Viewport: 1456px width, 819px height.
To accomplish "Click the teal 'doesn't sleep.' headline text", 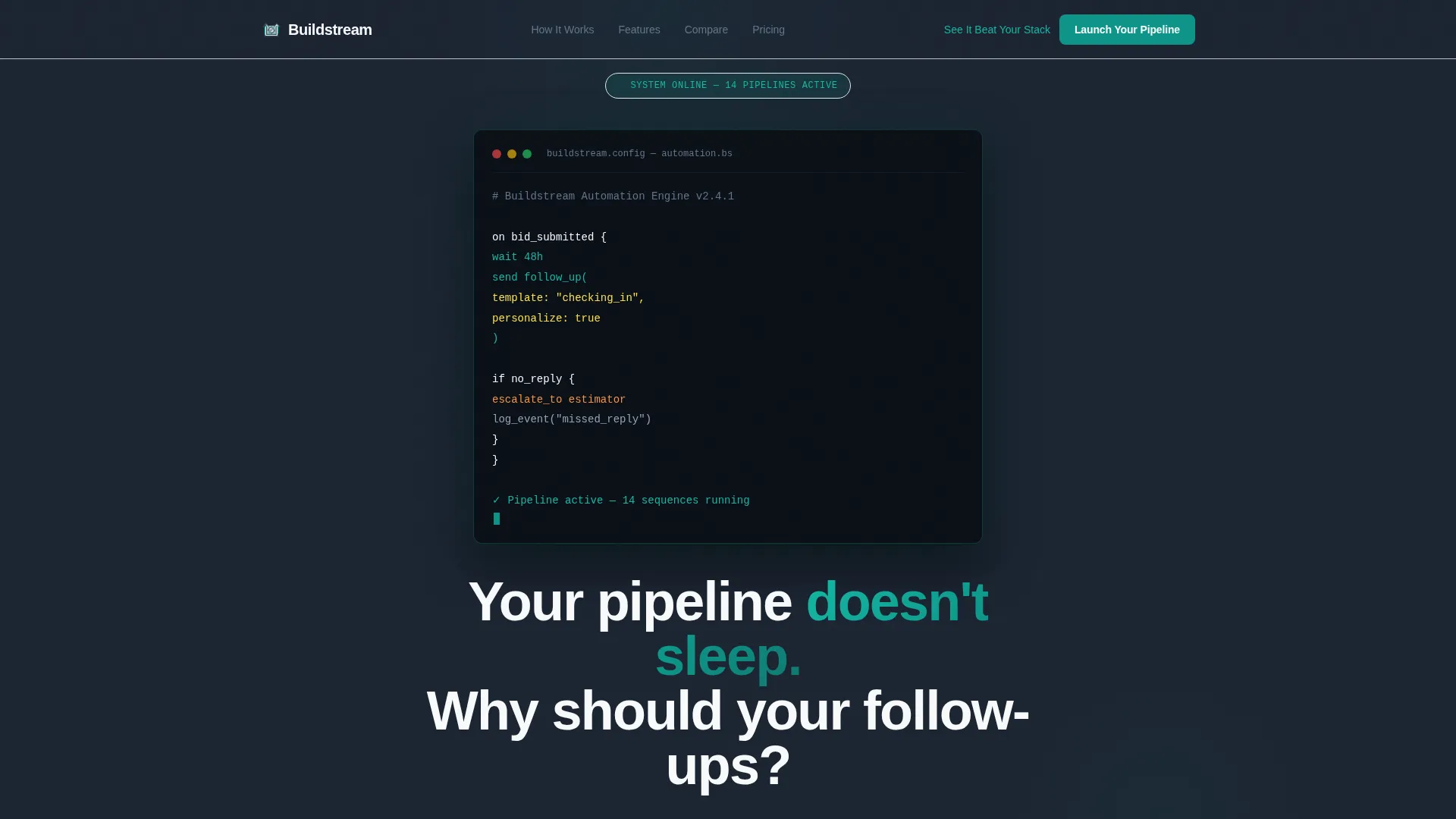I will (821, 629).
